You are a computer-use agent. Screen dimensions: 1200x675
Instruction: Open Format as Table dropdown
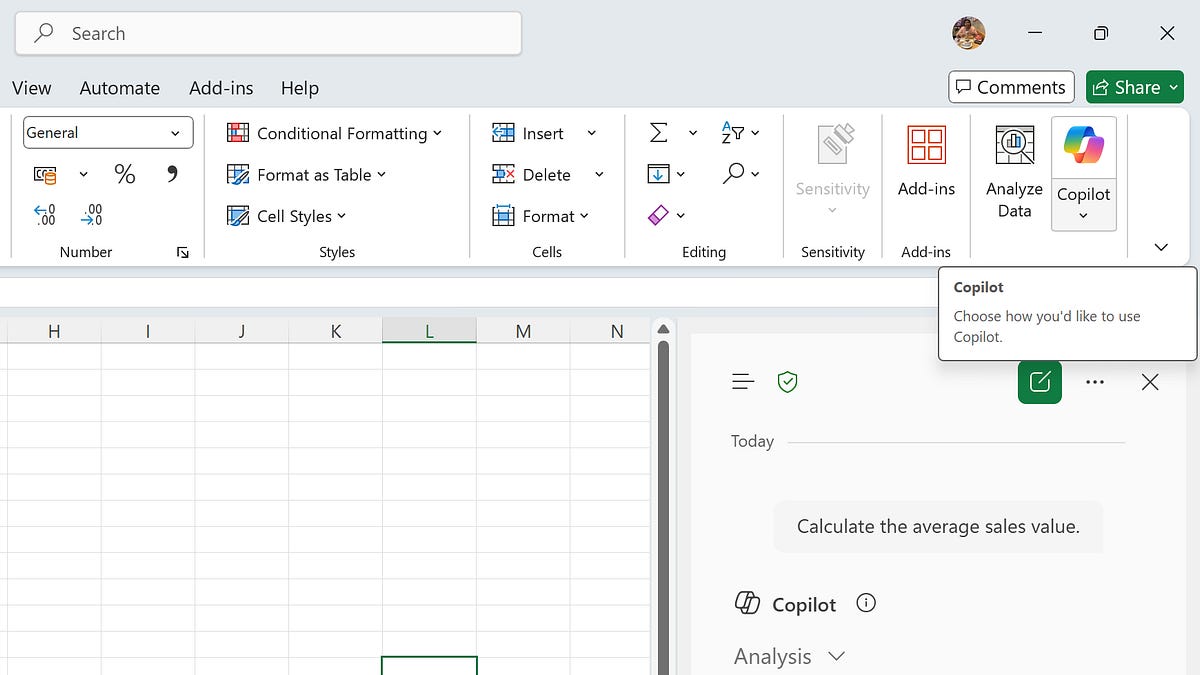(307, 174)
